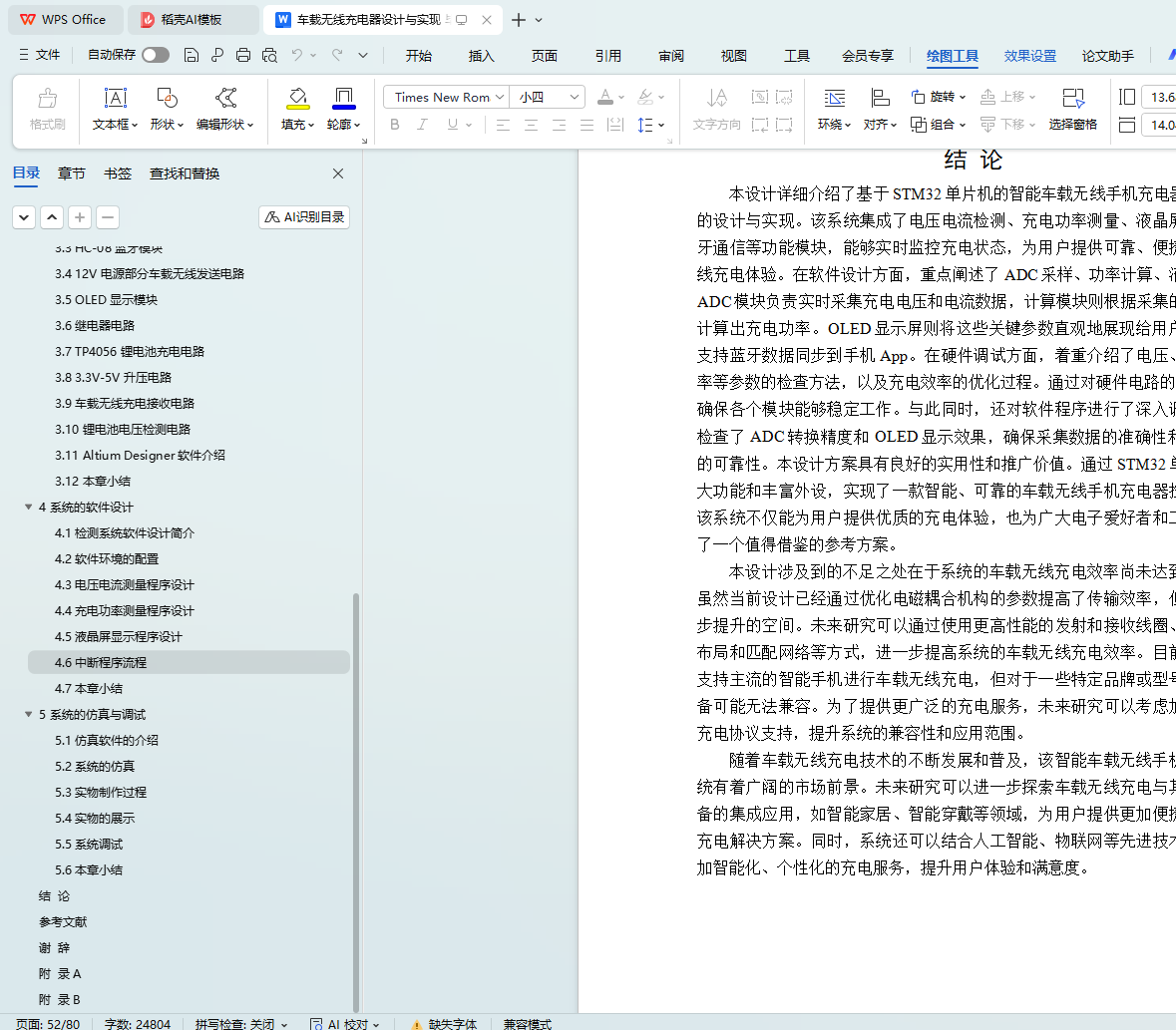The image size is (1176, 1030).
Task: Click the text box (文本框) tool icon
Action: 116,98
